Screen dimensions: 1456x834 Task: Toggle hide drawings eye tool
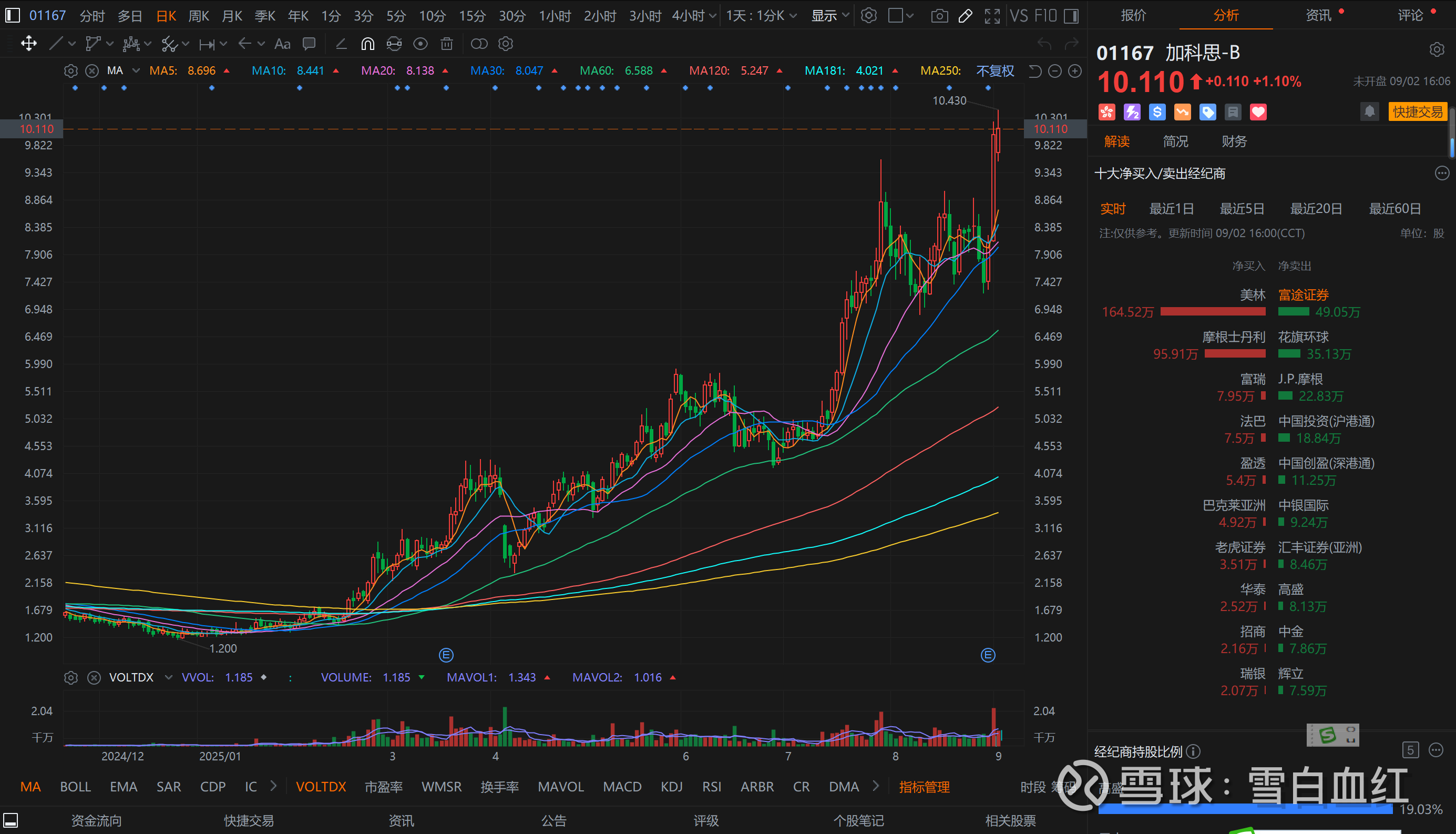tap(421, 44)
